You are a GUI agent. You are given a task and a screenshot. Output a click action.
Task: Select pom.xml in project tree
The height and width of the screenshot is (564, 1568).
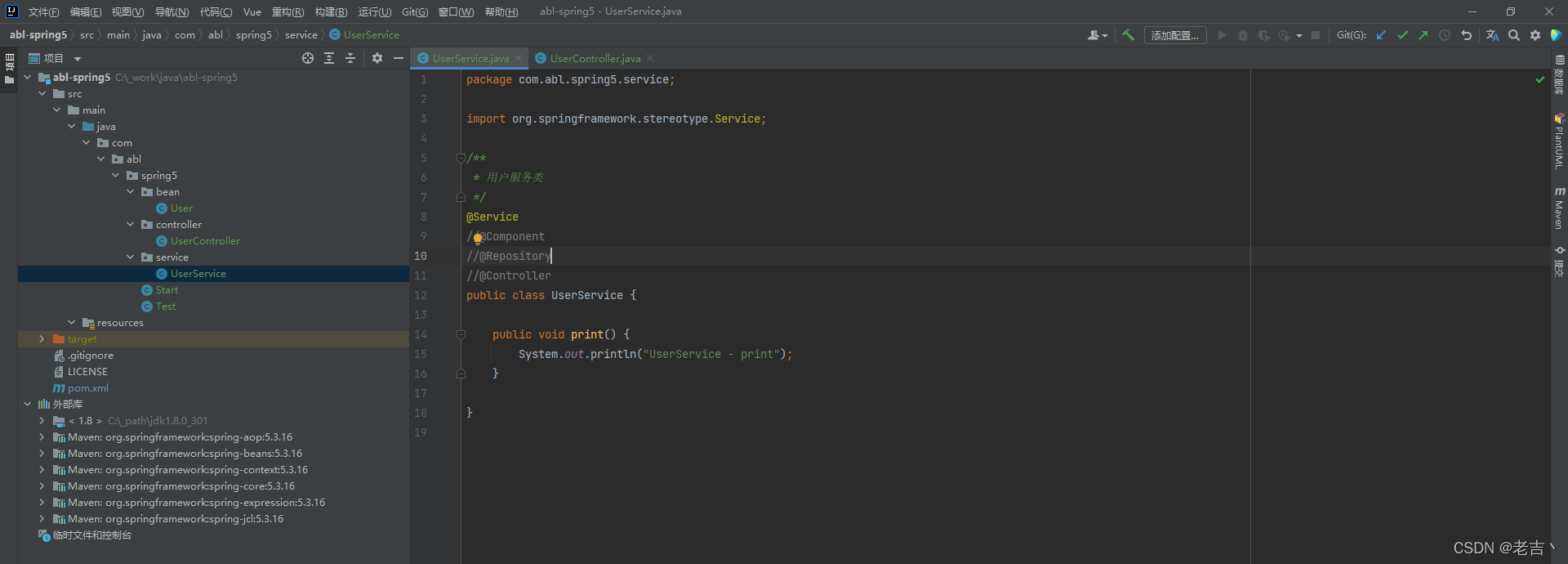[x=88, y=387]
